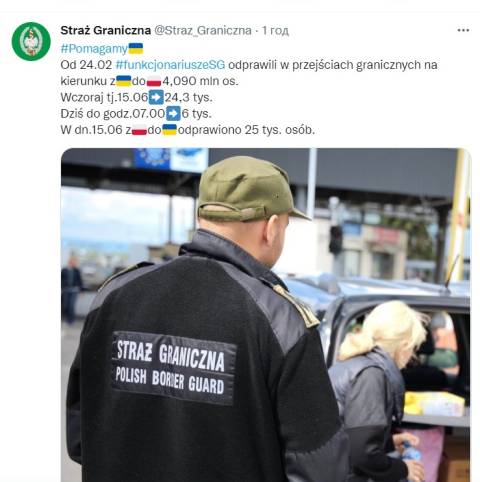This screenshot has width=480, height=482.
Task: Click the Straż Graniczna display name
Action: tap(106, 30)
